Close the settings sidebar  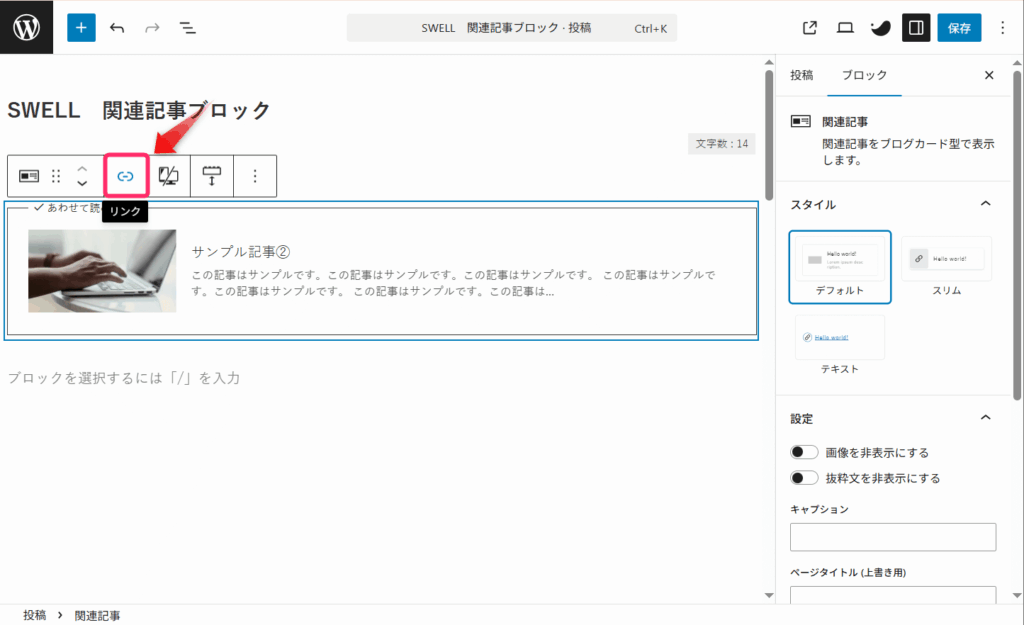tap(989, 75)
